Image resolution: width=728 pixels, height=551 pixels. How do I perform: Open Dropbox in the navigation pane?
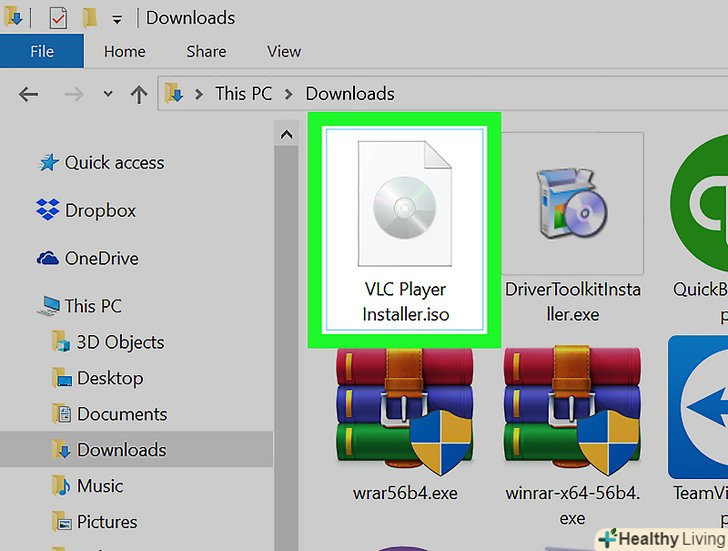[x=100, y=210]
